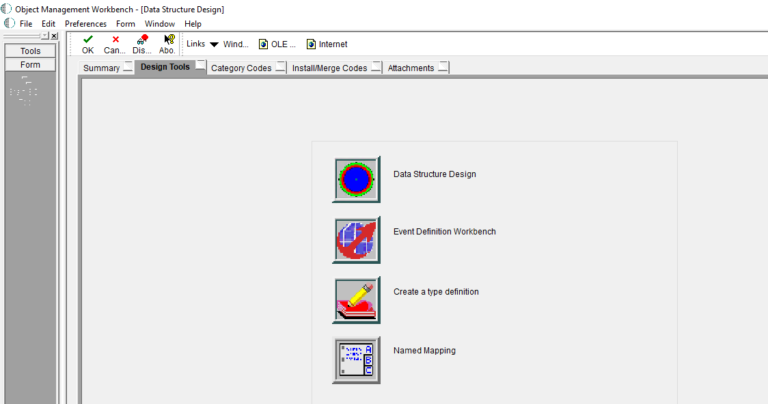Expand the Form side panel section
768x404 pixels.
pyautogui.click(x=30, y=65)
